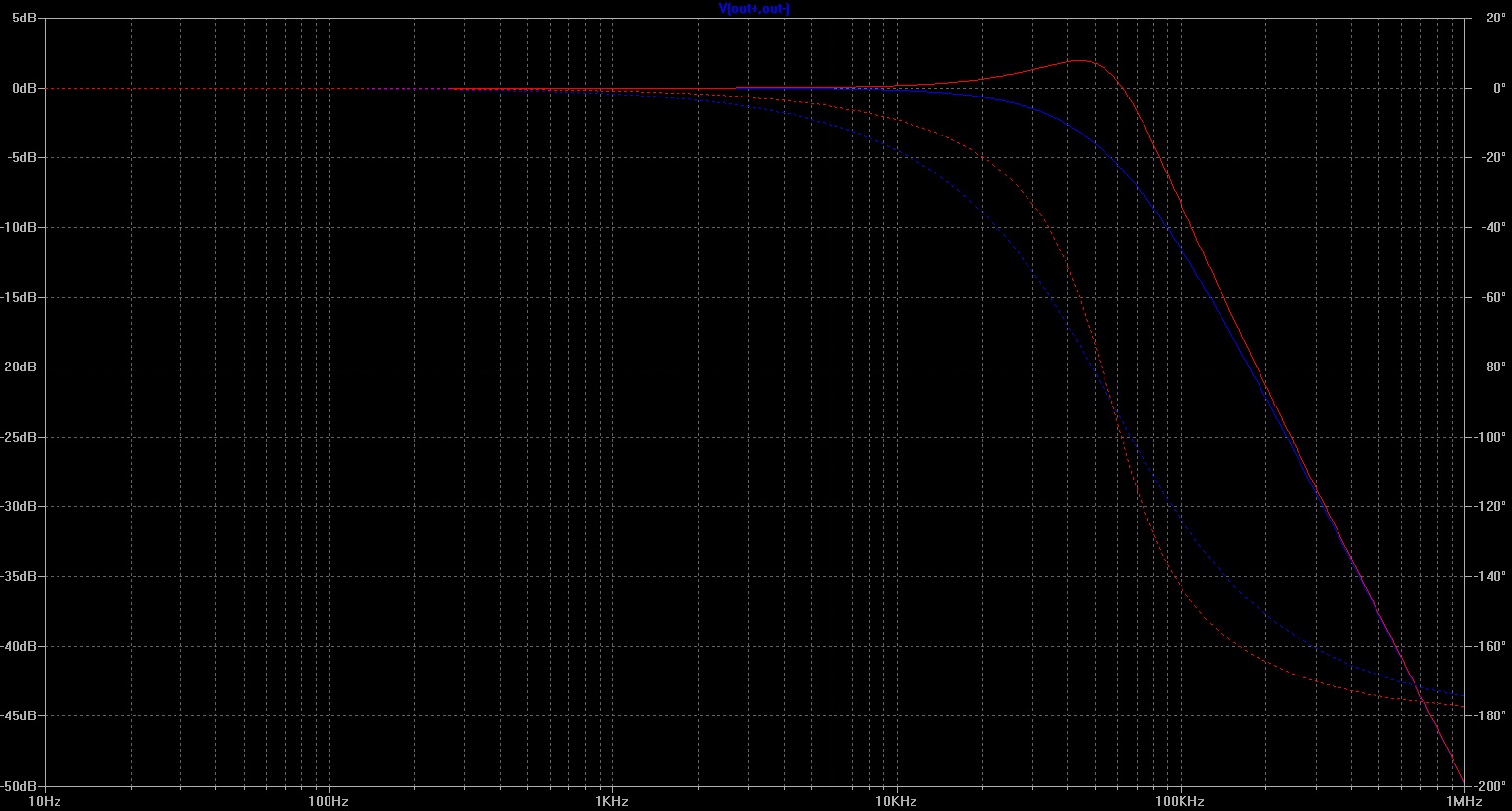Image resolution: width=1512 pixels, height=811 pixels.
Task: Click the -35dB magnitude label
Action: (x=19, y=576)
